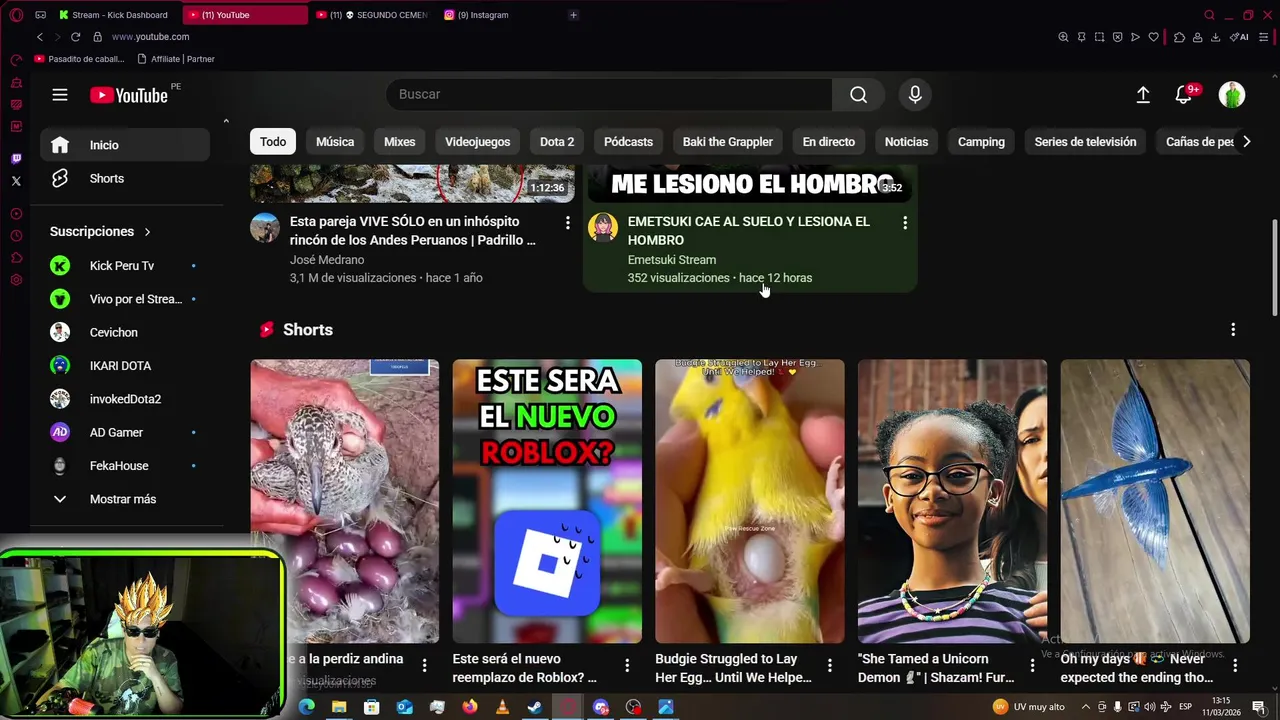Screen dimensions: 1280x720
Task: Open browser downloads icon
Action: (1215, 37)
